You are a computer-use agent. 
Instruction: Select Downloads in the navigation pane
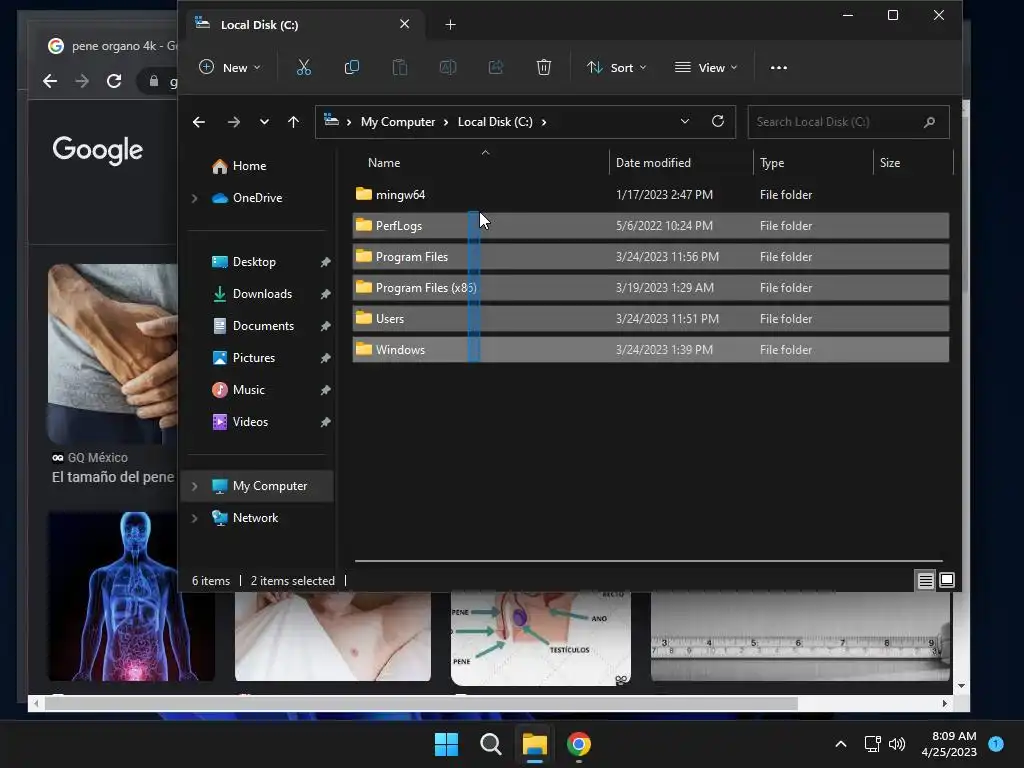(262, 294)
